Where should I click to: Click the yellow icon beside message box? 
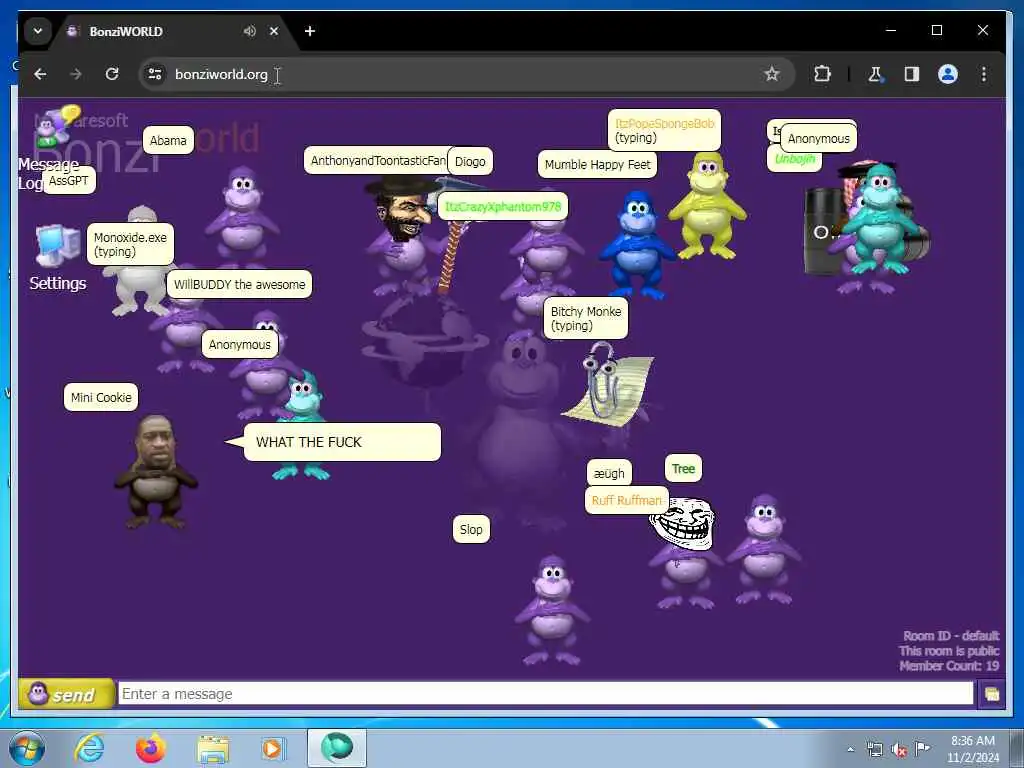pos(991,694)
